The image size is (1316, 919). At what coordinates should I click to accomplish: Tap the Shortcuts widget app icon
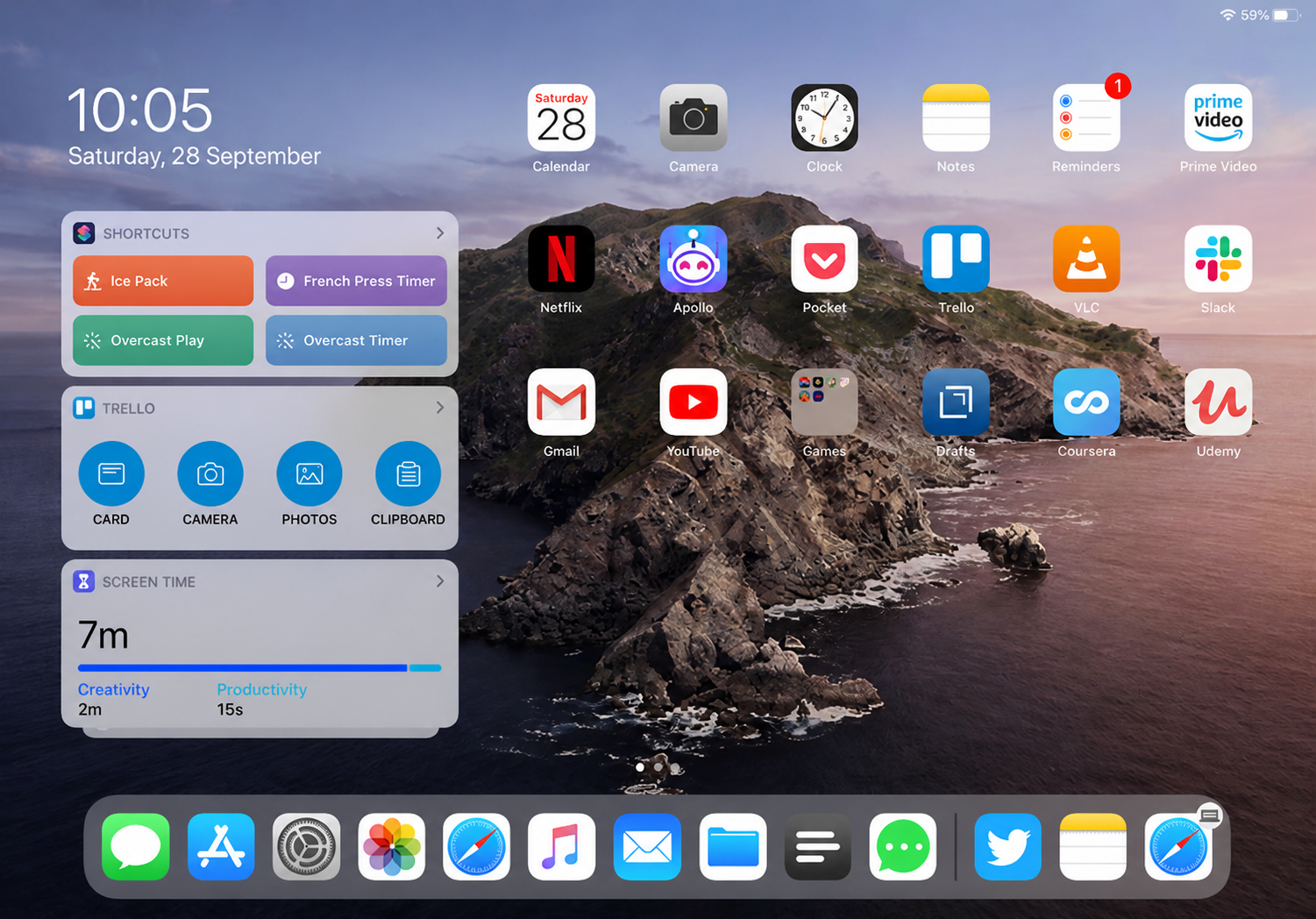(84, 233)
